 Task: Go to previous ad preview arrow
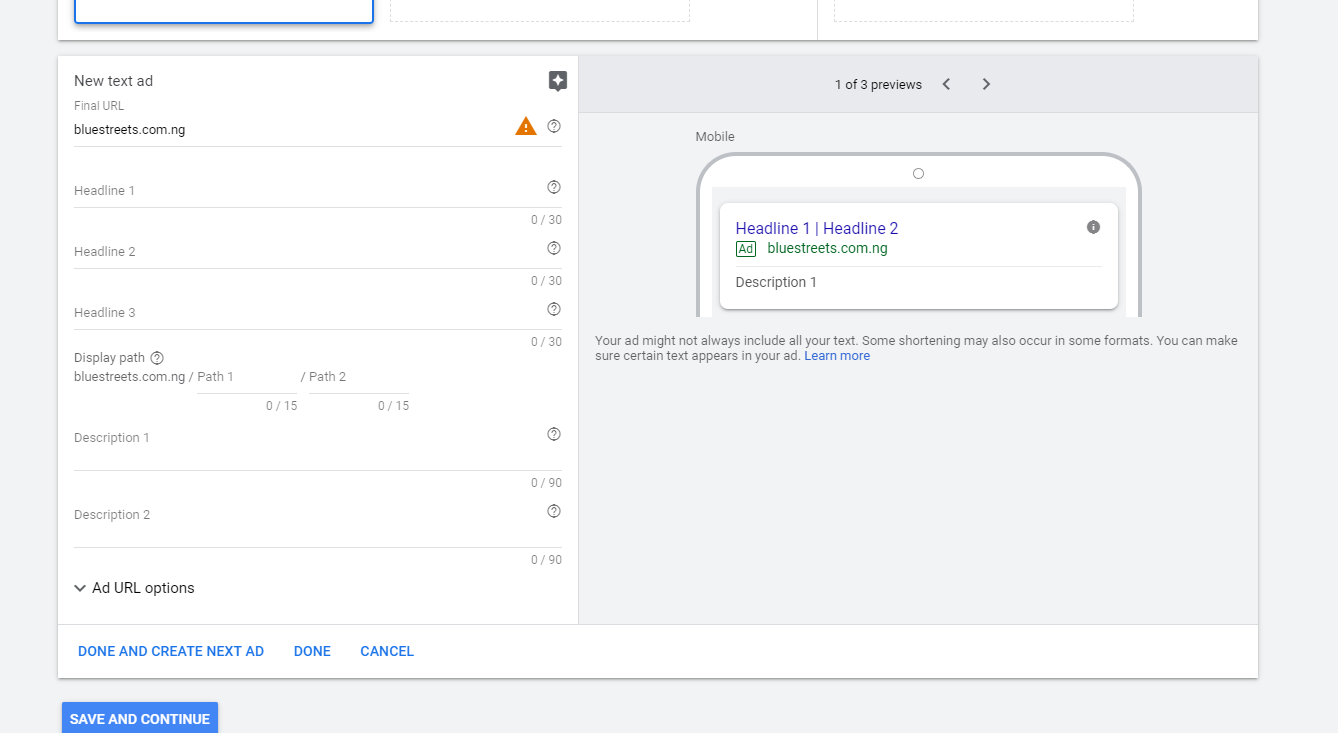pos(946,84)
